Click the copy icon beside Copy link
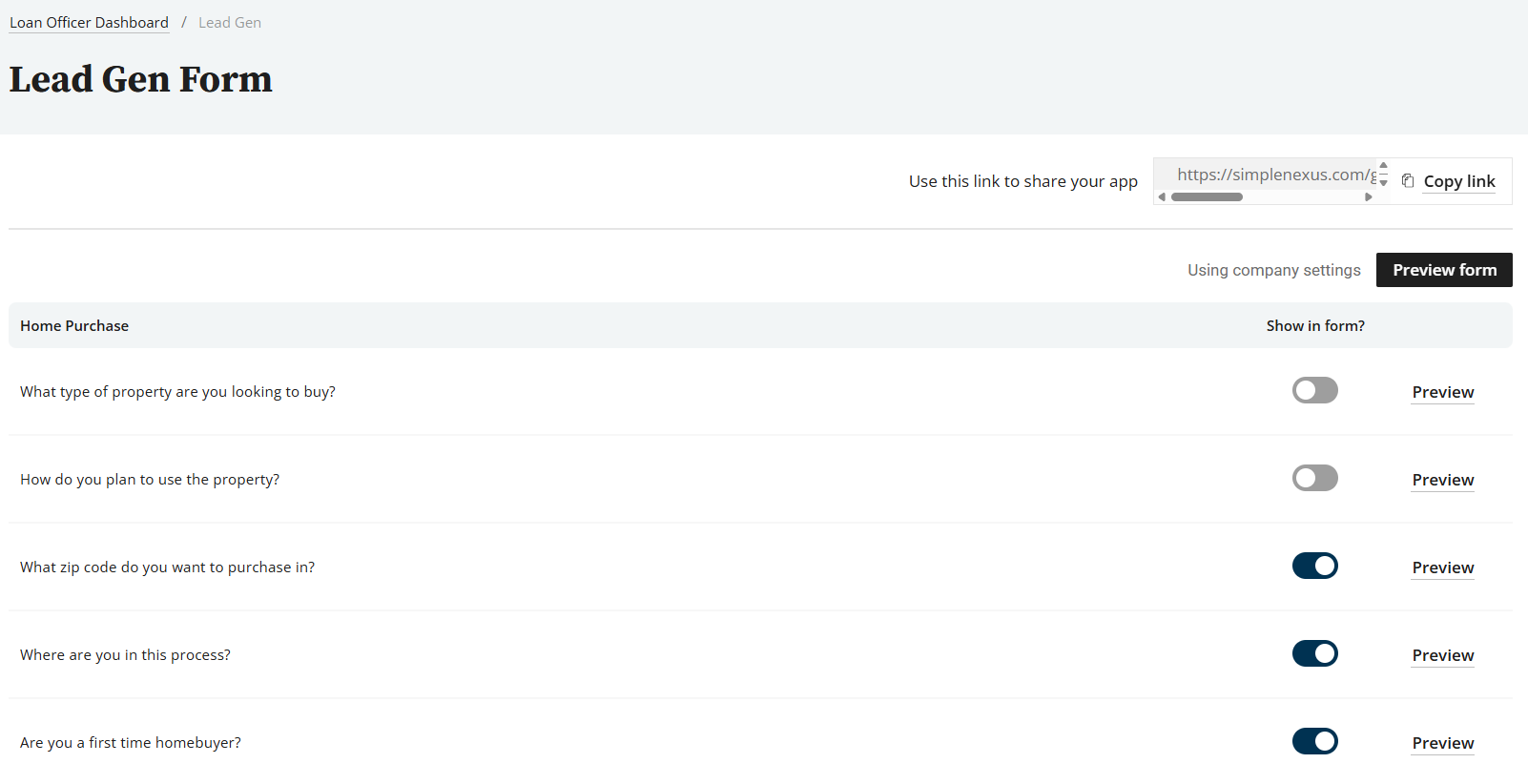 point(1407,181)
